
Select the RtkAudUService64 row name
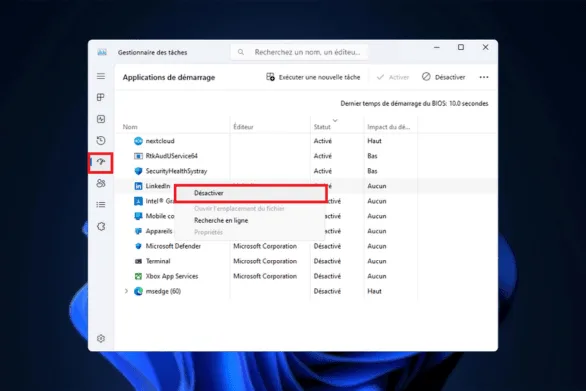pos(172,156)
